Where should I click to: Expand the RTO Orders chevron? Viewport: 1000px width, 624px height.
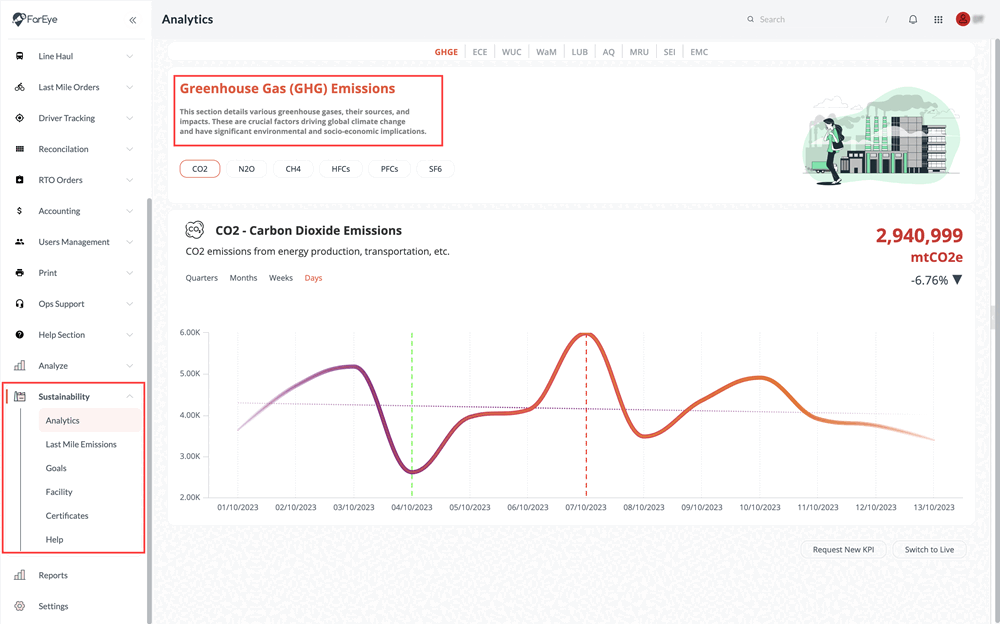(129, 180)
